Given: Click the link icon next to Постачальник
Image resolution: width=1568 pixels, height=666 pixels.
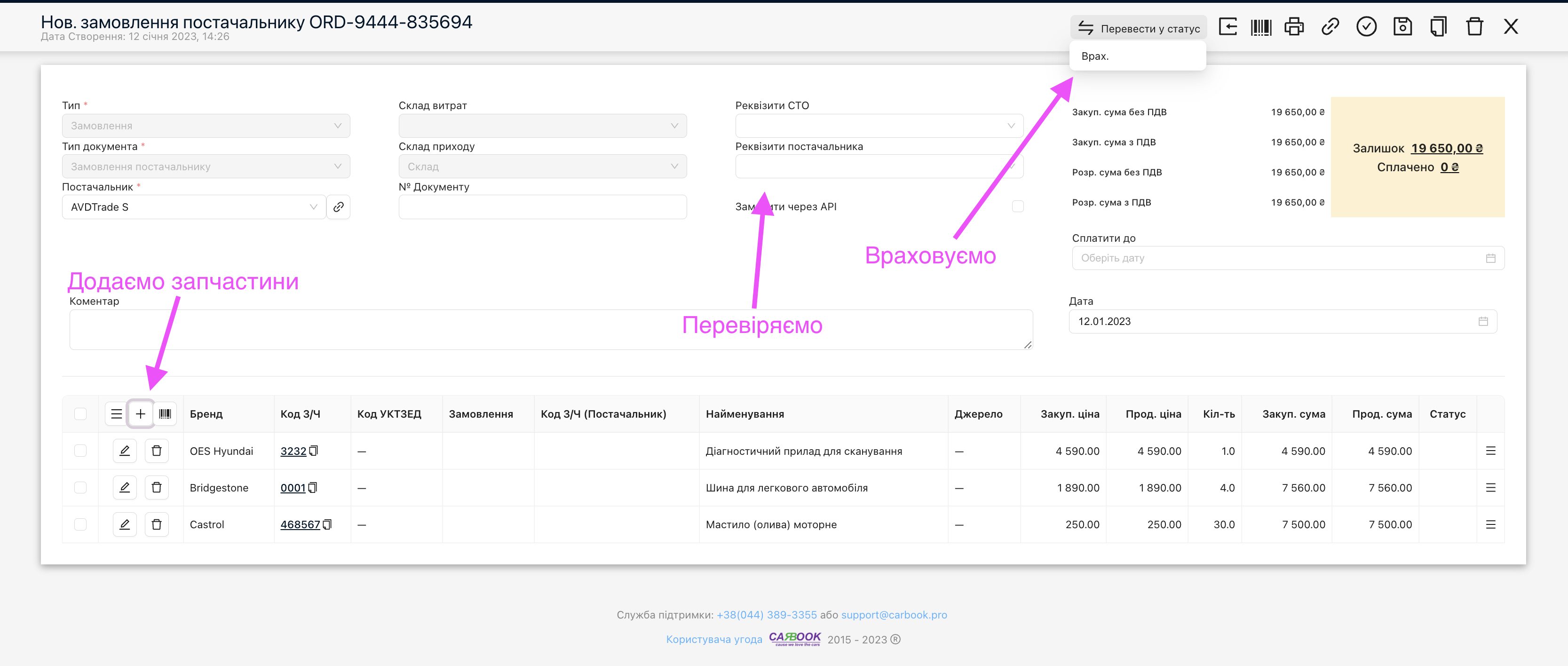Looking at the screenshot, I should (339, 207).
